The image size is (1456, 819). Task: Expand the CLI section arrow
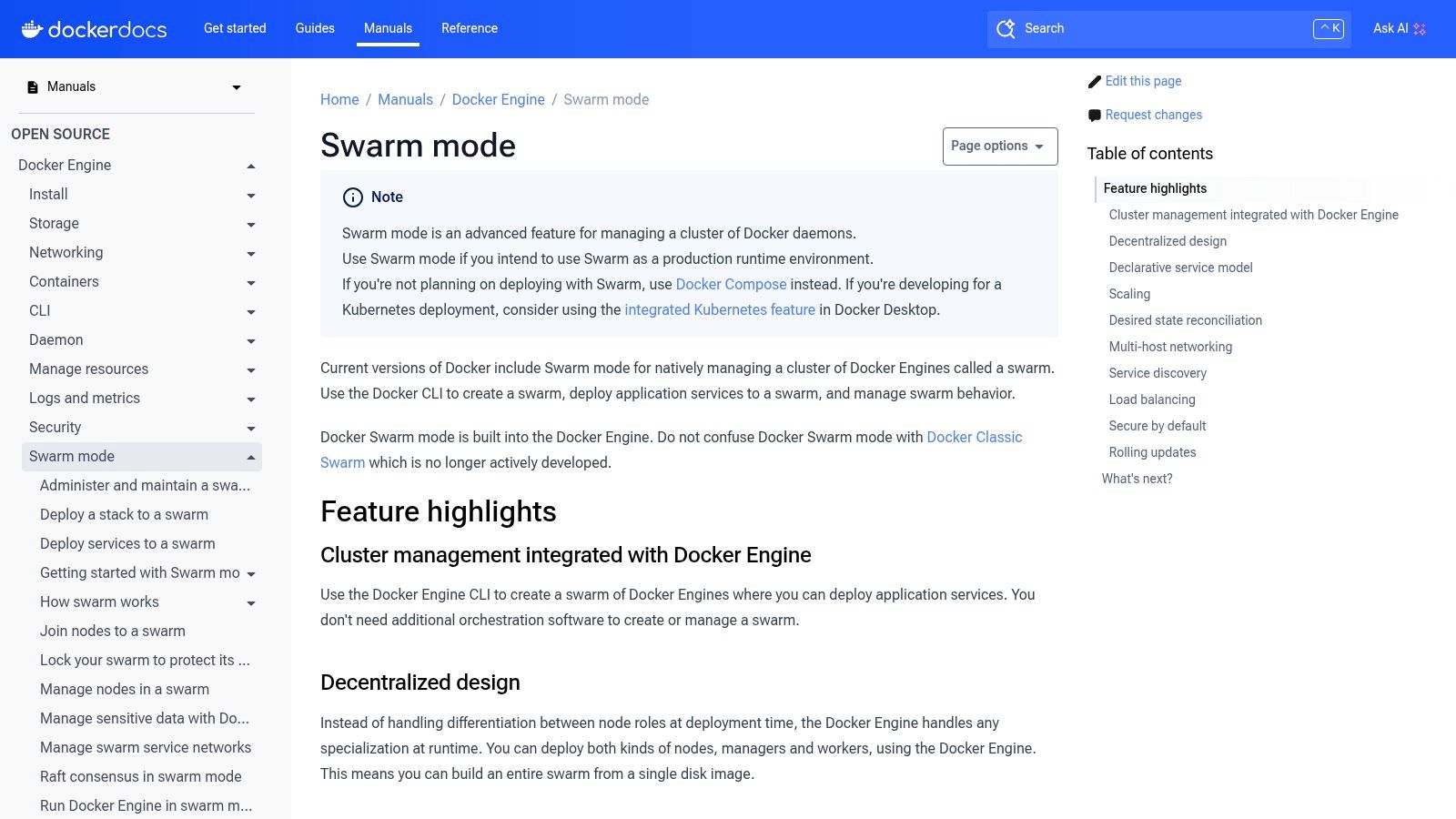[251, 311]
